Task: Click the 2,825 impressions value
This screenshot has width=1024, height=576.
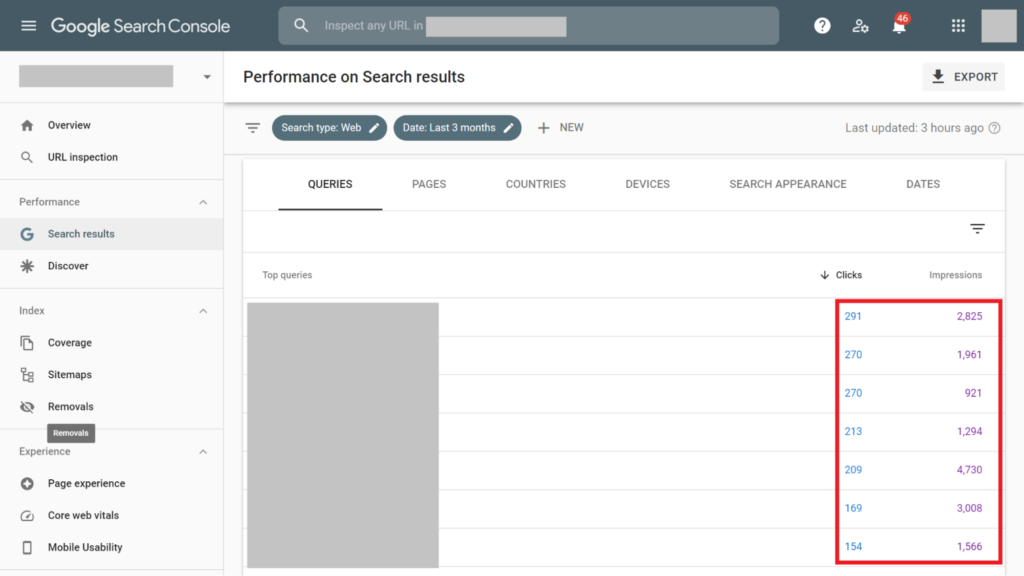Action: click(x=969, y=316)
